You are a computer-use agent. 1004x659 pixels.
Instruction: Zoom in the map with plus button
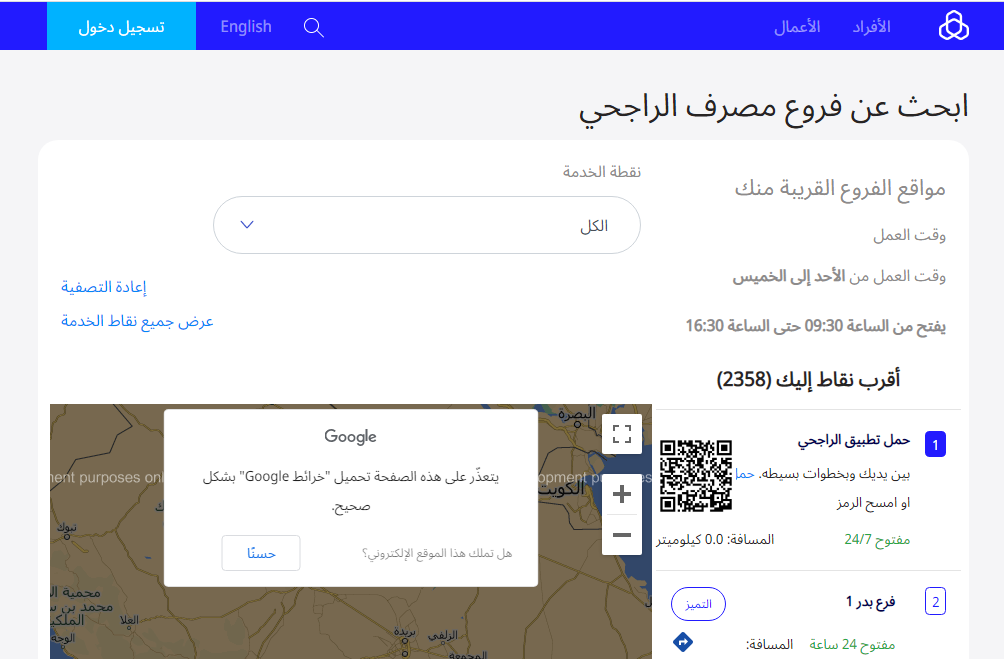click(x=622, y=494)
